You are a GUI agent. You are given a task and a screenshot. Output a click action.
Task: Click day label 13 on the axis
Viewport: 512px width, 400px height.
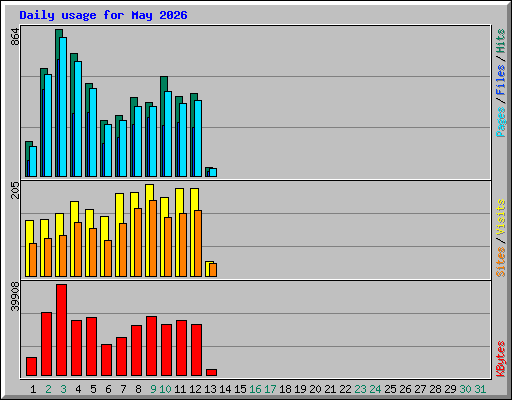[x=210, y=389]
